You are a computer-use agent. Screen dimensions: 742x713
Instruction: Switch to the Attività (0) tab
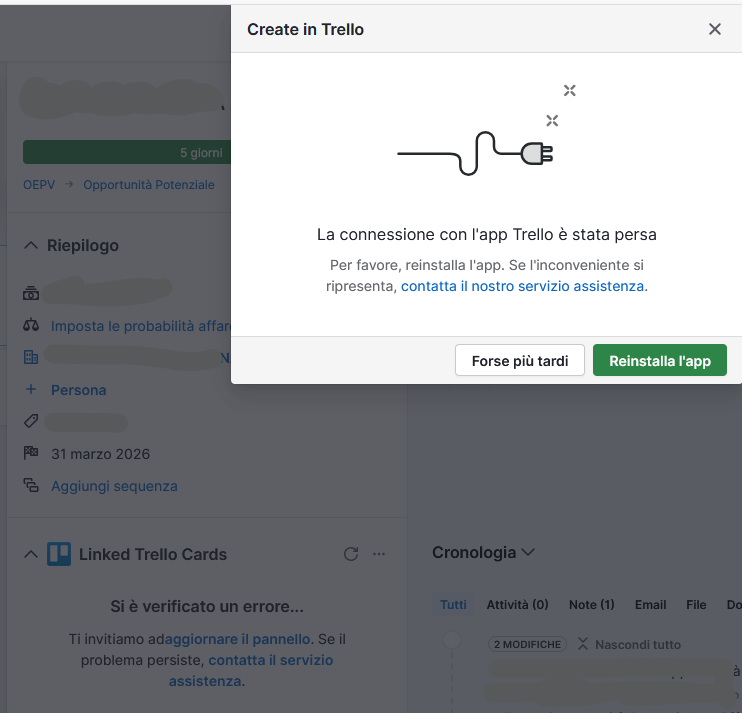517,605
